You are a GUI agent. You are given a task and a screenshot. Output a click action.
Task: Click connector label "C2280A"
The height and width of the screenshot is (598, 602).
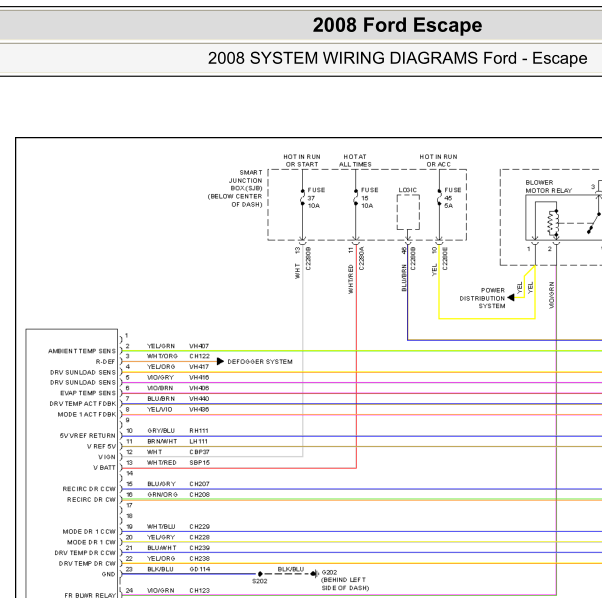pyautogui.click(x=362, y=258)
